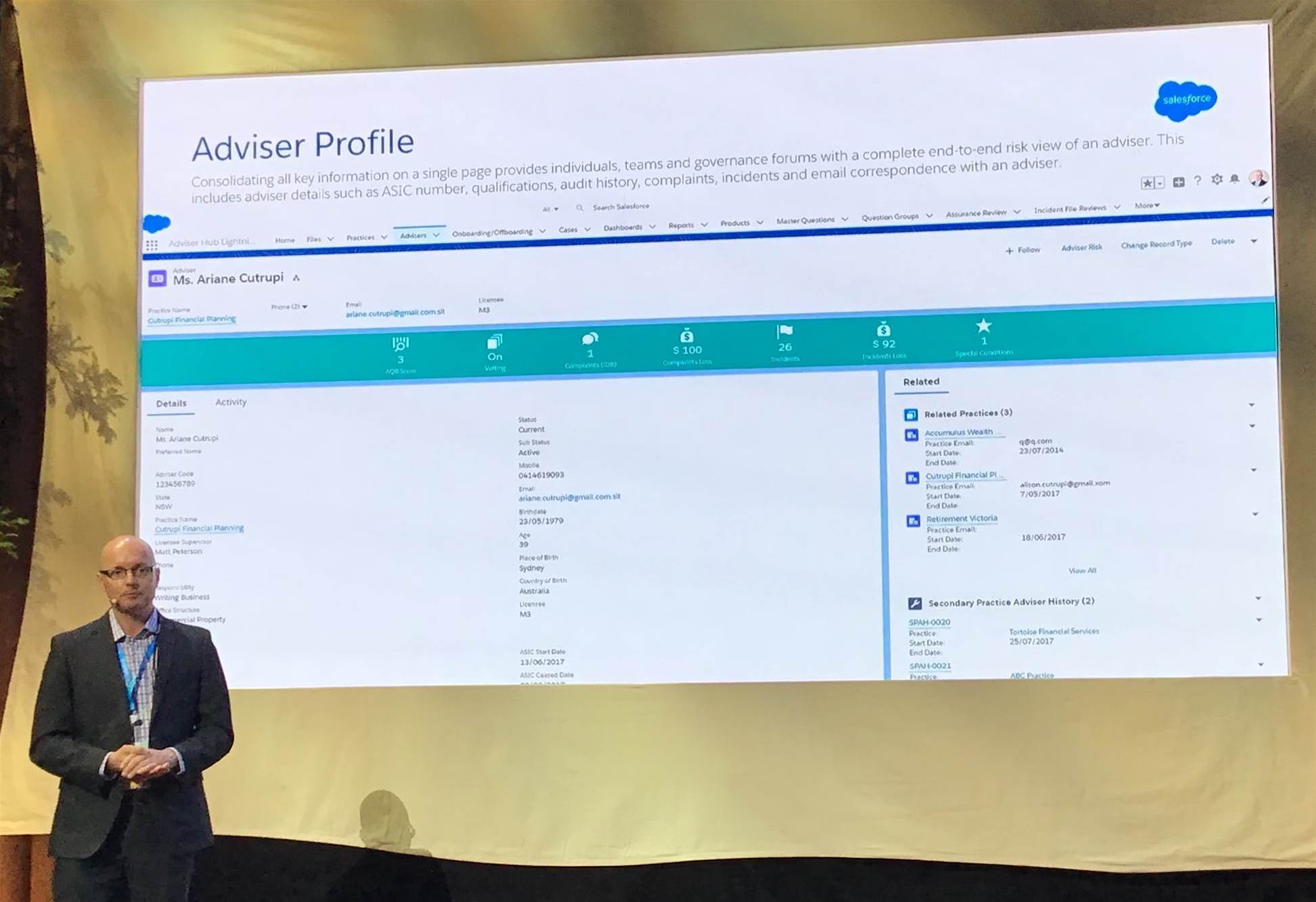The height and width of the screenshot is (902, 1316).
Task: Click the Complaints speech bubble icon
Action: click(590, 338)
